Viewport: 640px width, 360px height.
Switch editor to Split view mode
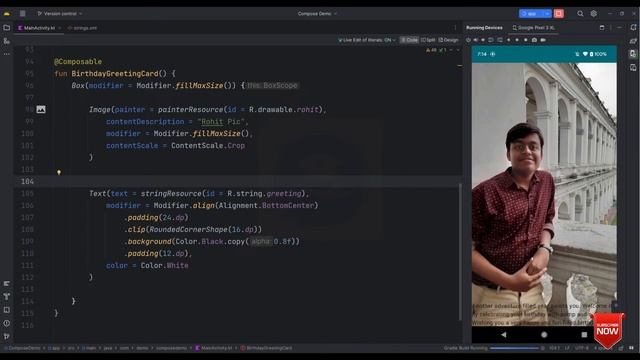tap(428, 40)
